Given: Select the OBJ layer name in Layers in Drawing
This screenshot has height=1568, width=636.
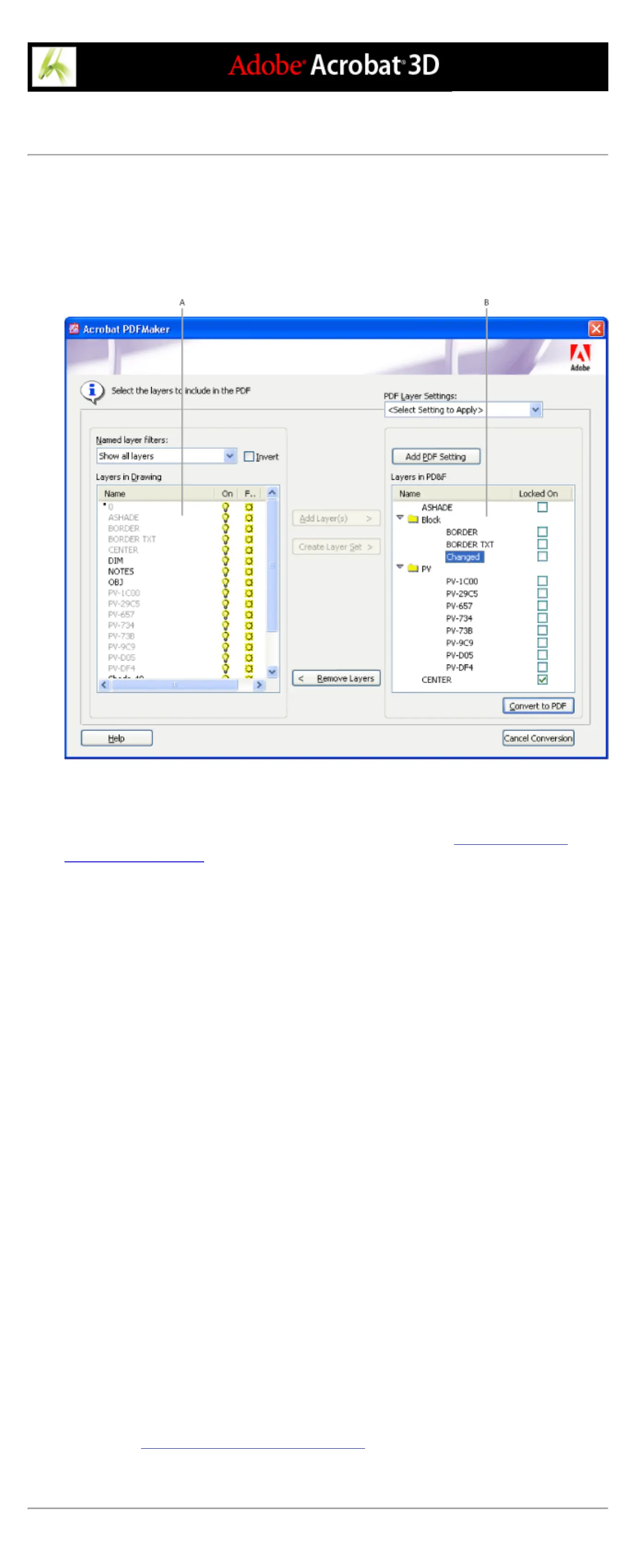Looking at the screenshot, I should [x=115, y=583].
